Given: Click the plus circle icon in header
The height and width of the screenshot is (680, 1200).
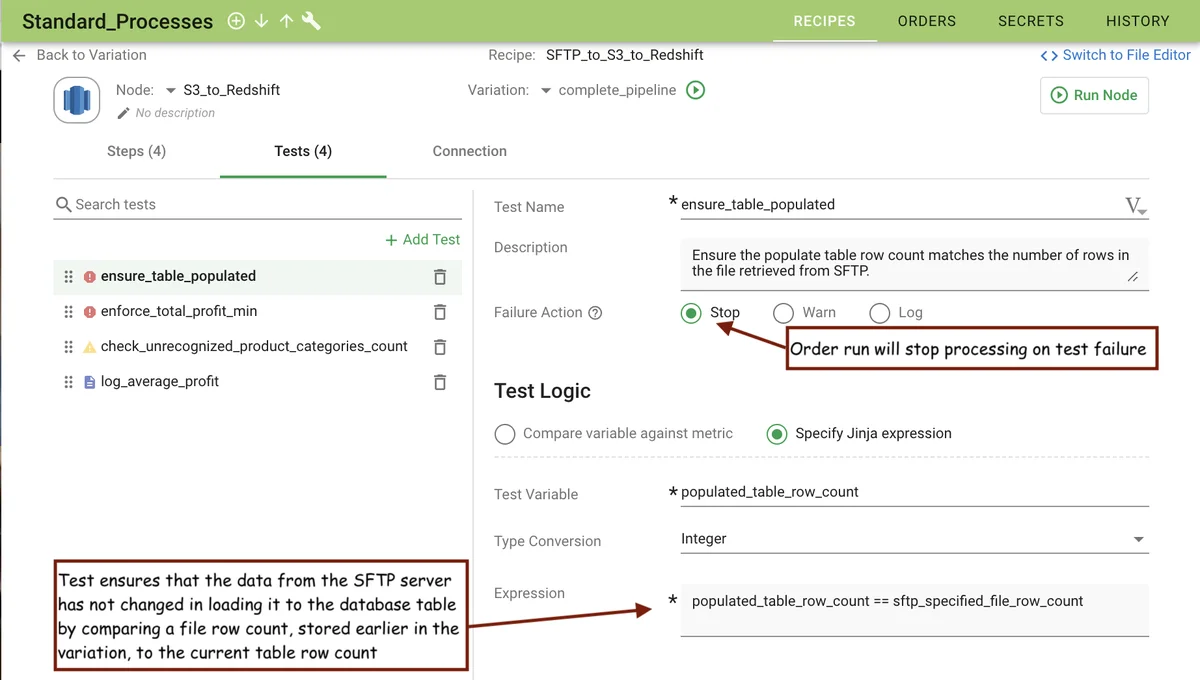Looking at the screenshot, I should 236,21.
